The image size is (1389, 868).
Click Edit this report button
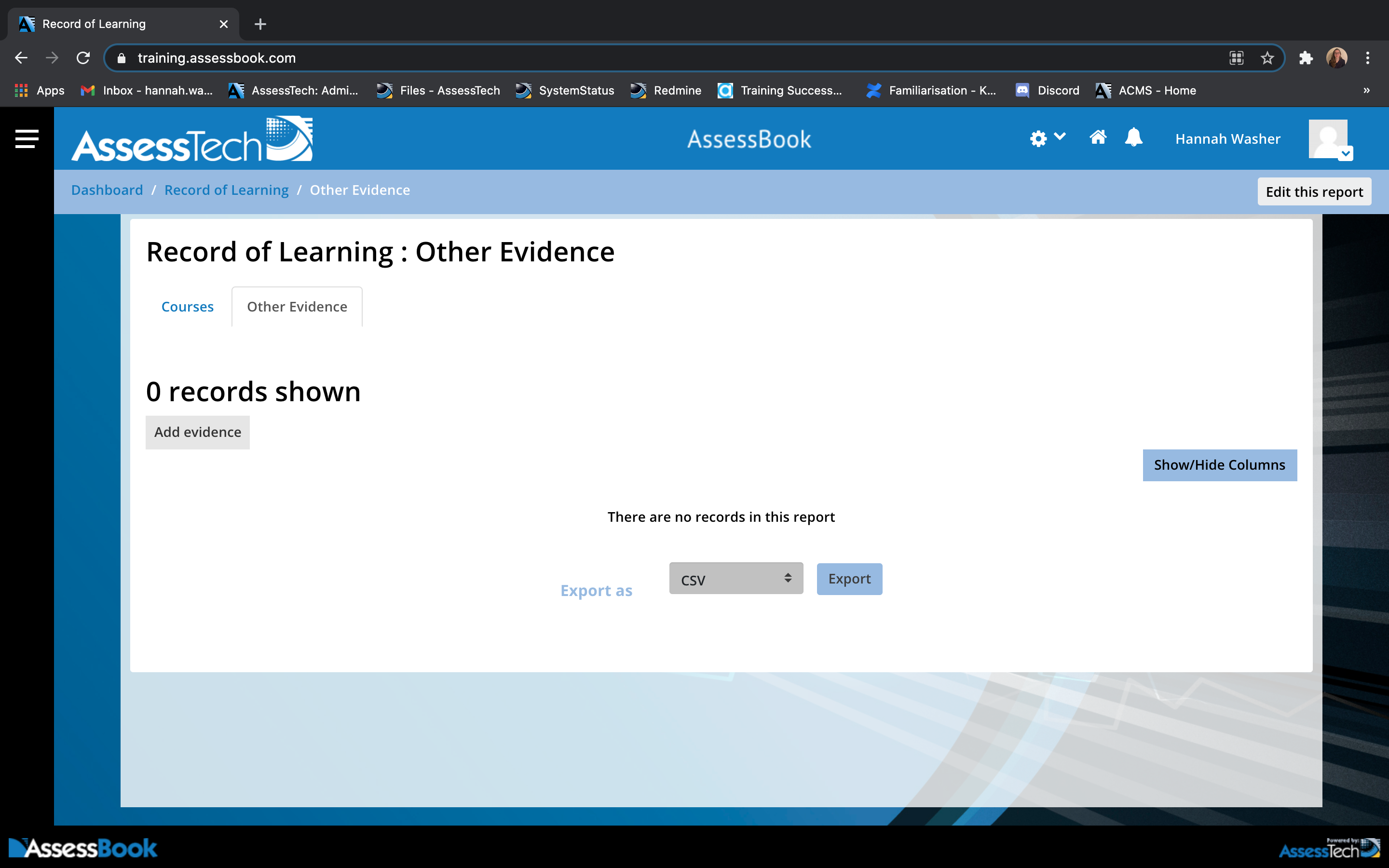(x=1314, y=192)
